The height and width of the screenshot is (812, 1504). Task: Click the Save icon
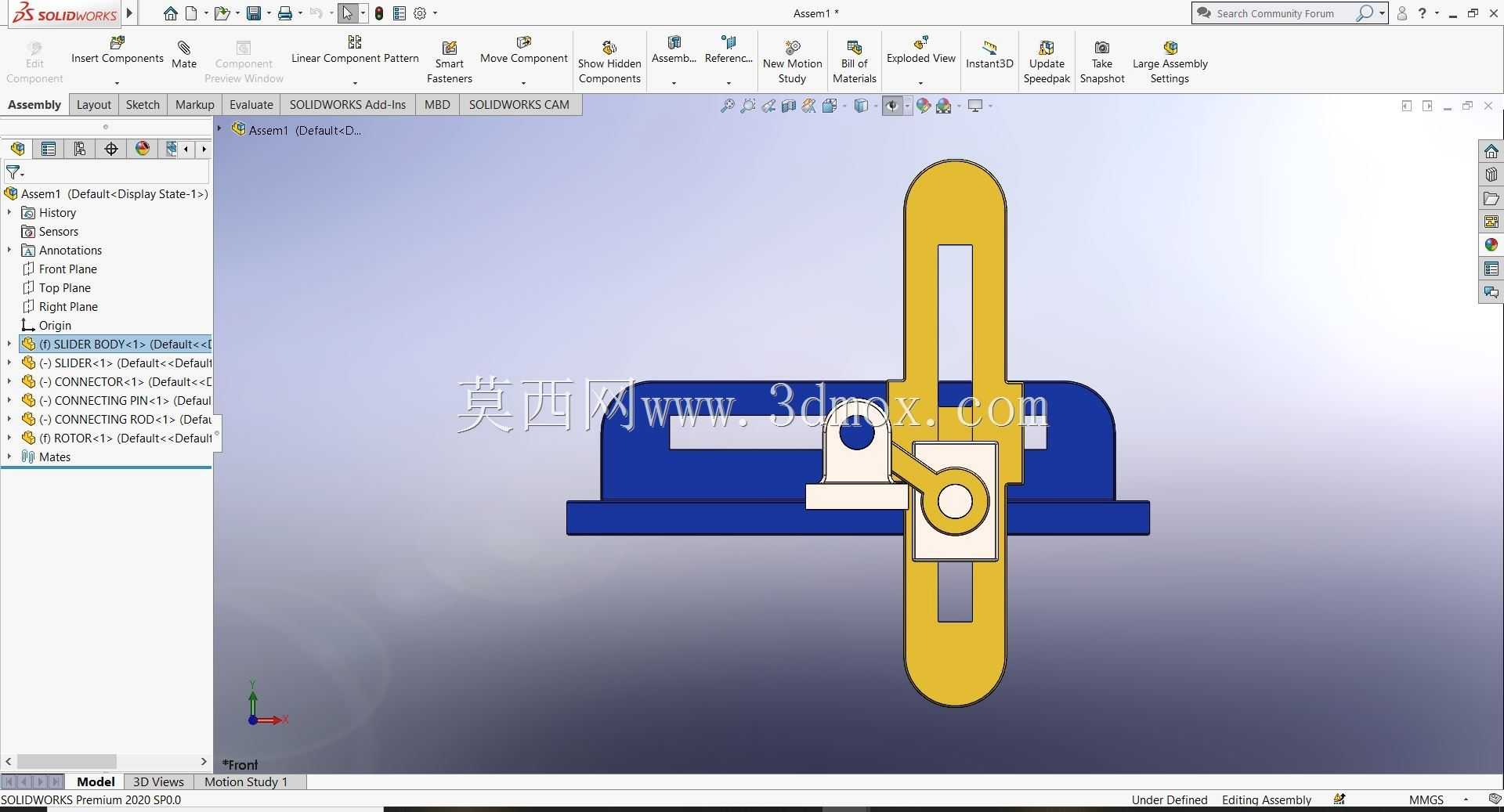tap(253, 13)
